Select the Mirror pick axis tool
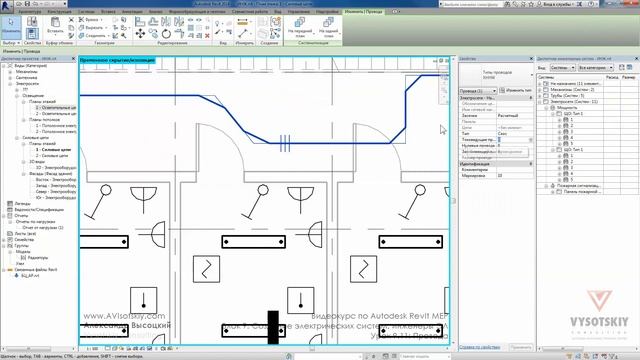 pos(166,22)
